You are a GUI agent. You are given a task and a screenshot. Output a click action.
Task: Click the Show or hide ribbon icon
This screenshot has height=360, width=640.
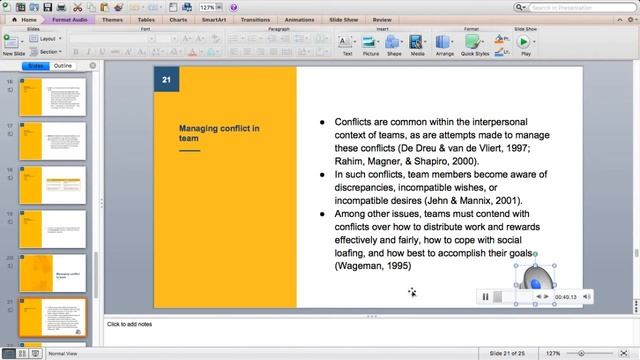click(173, 7)
